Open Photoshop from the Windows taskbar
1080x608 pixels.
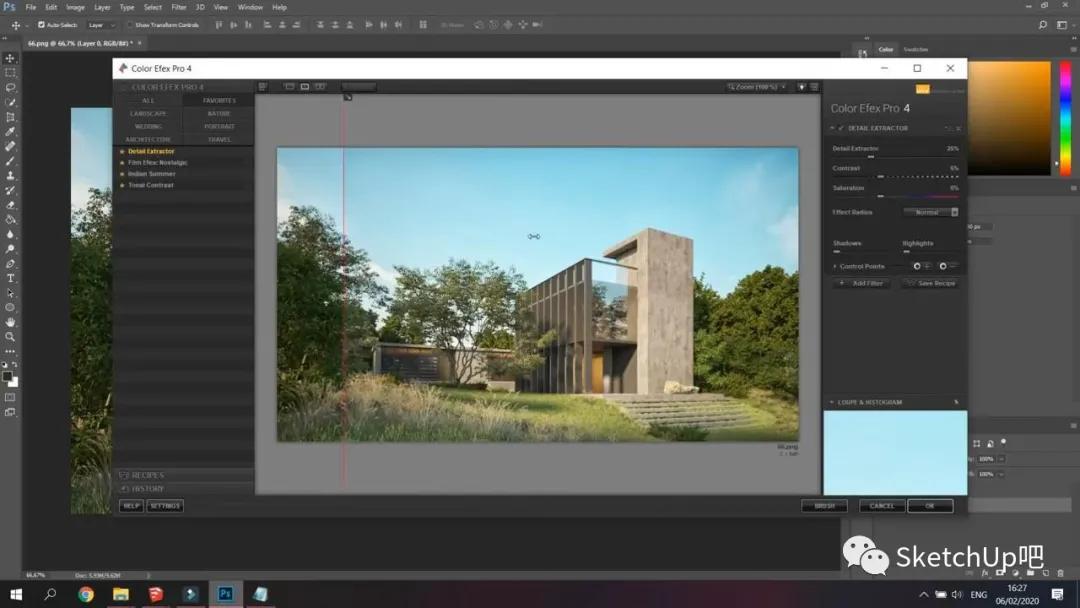(x=225, y=594)
